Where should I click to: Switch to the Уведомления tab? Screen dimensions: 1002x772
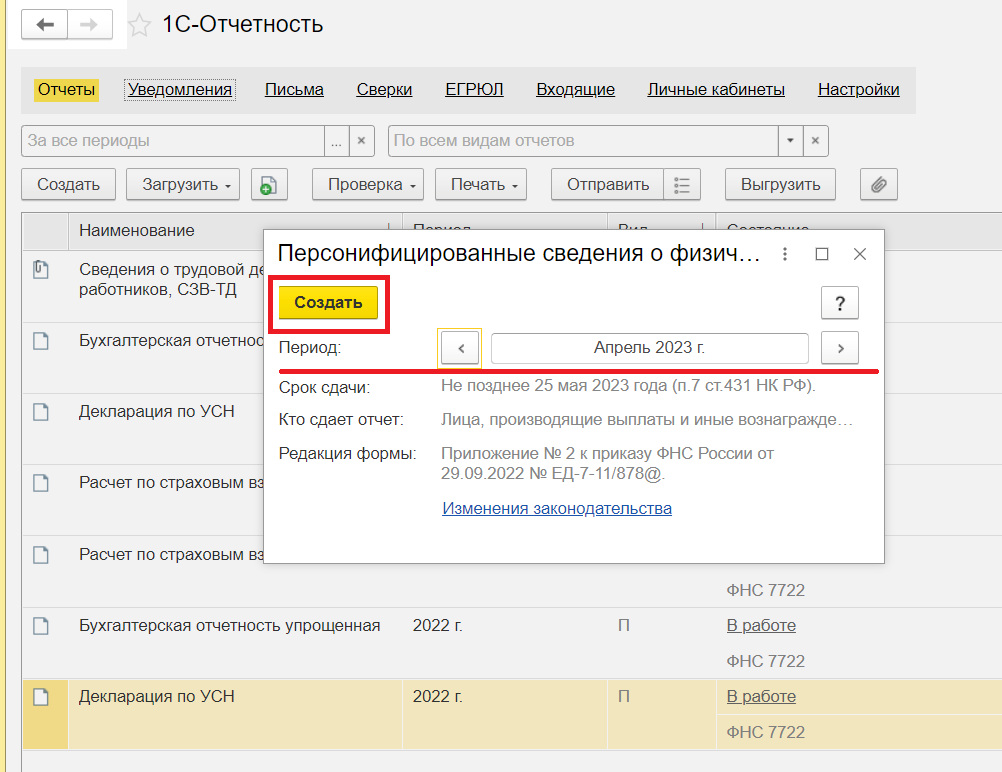point(179,89)
